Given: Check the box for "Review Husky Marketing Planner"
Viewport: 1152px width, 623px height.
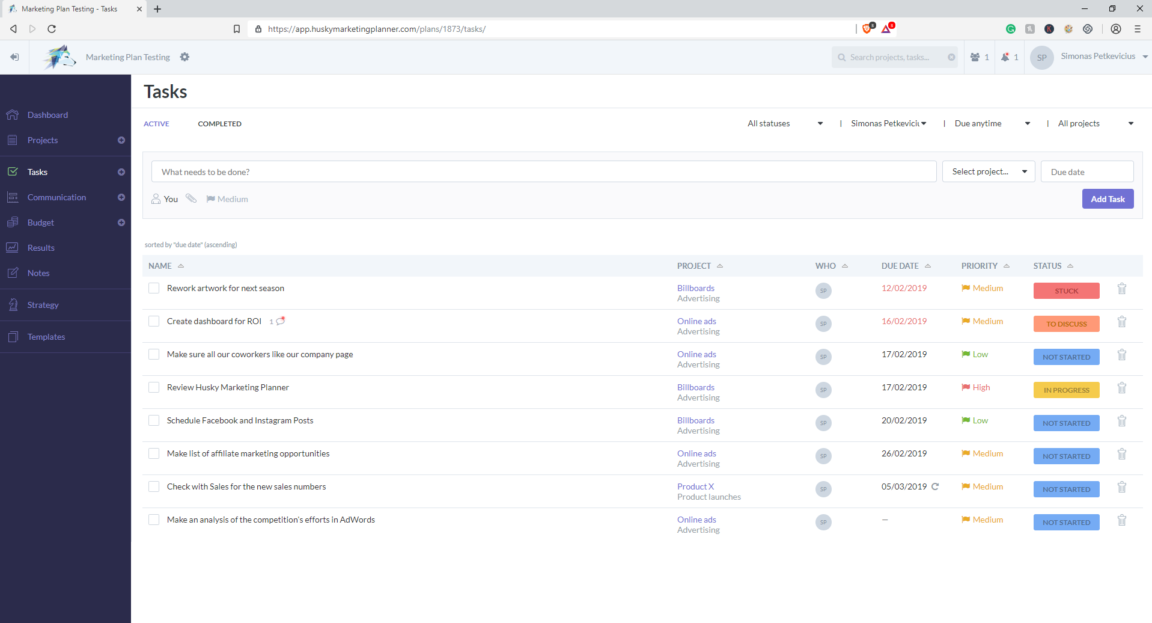Looking at the screenshot, I should point(153,387).
